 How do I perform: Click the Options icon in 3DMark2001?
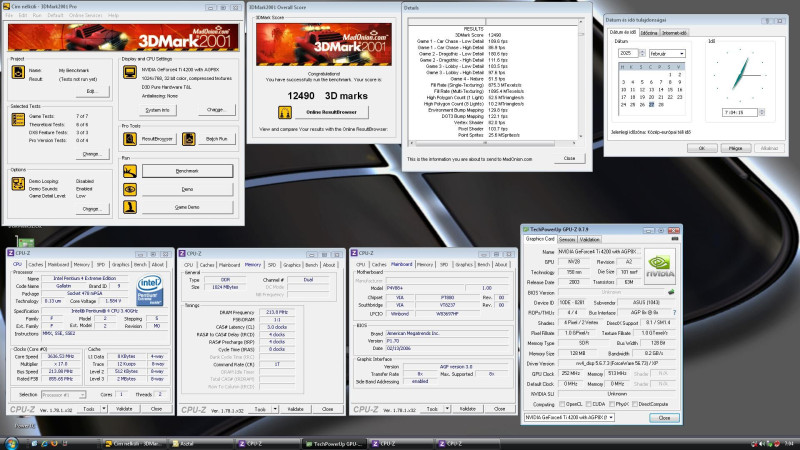click(x=18, y=184)
